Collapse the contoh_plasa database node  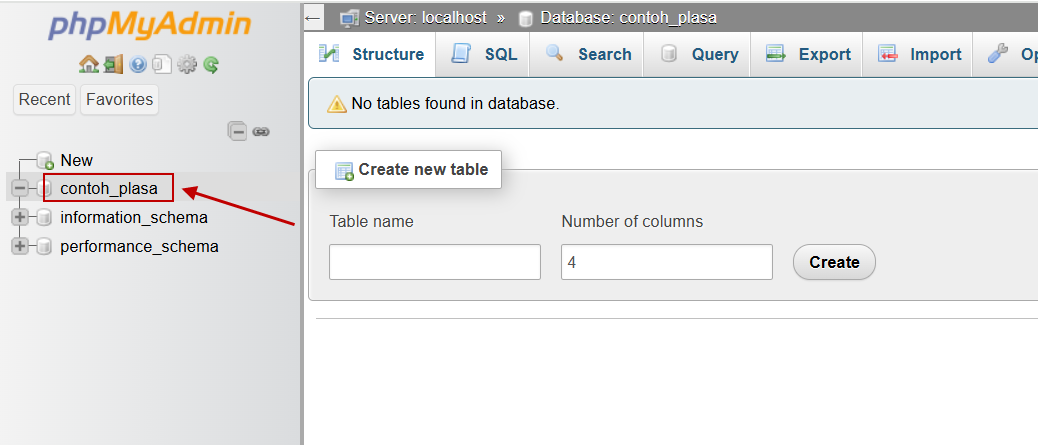[20, 189]
